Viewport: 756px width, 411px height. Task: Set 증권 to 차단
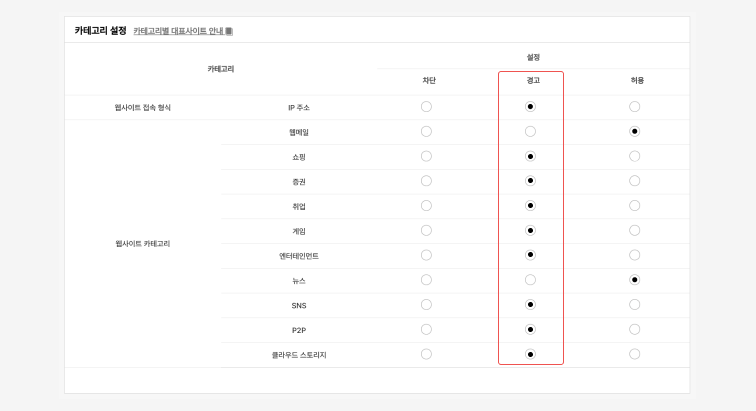pos(426,181)
